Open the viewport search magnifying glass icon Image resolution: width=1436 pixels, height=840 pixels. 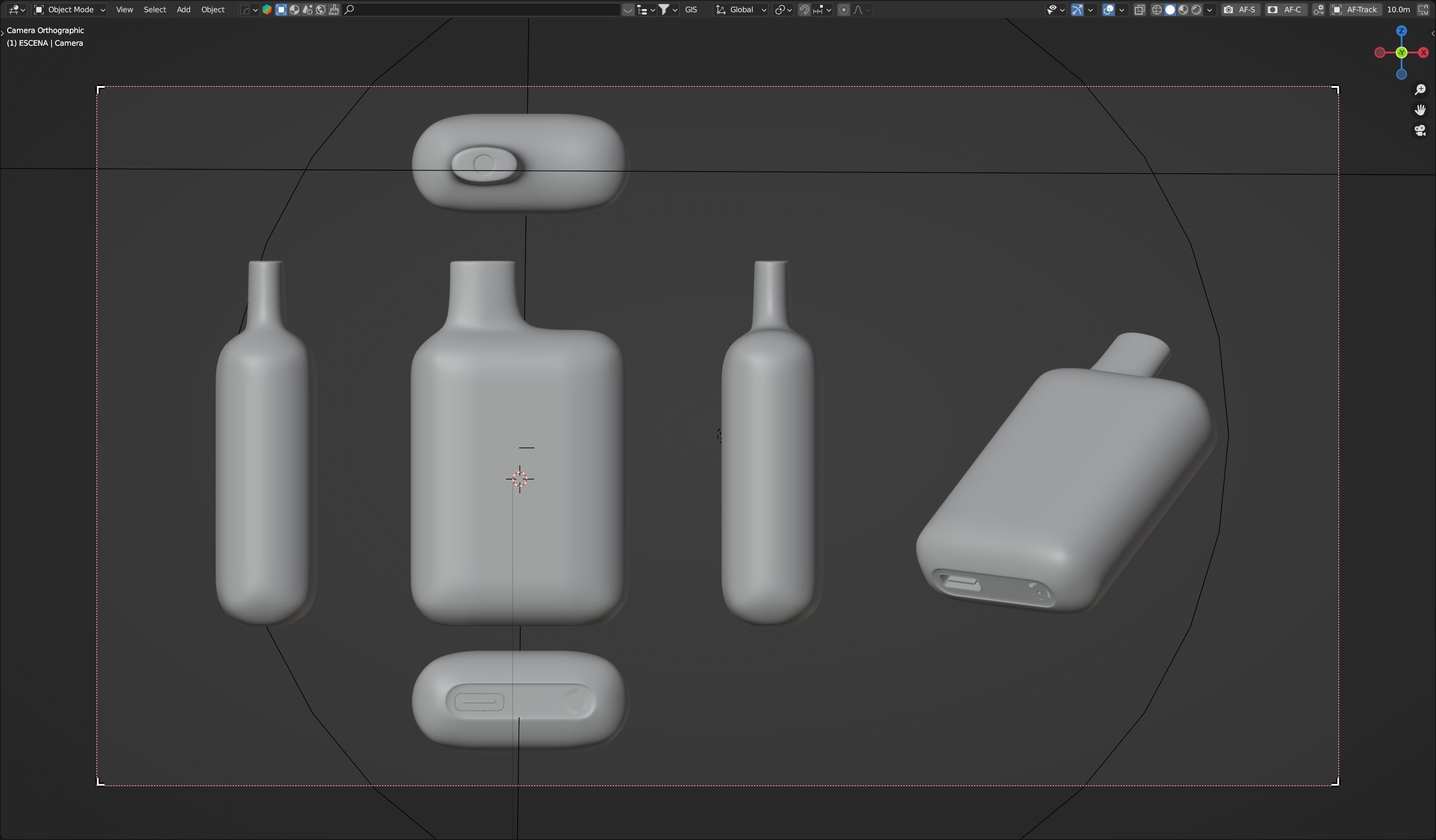point(350,9)
